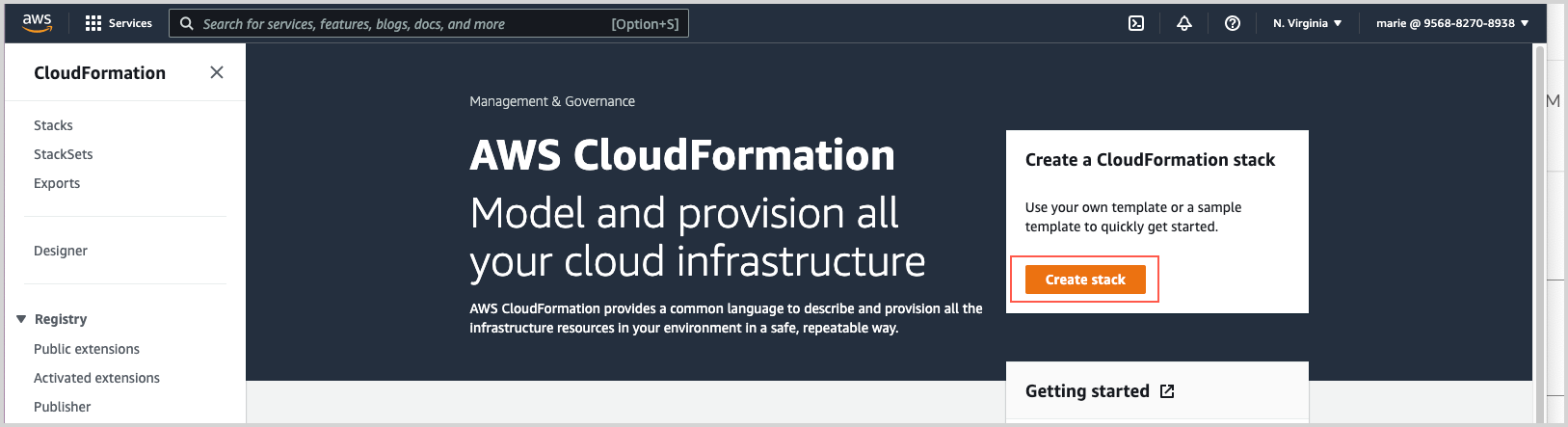Viewport: 1568px width, 427px height.
Task: Open the N. Virginia region dropdown
Action: point(1307,23)
